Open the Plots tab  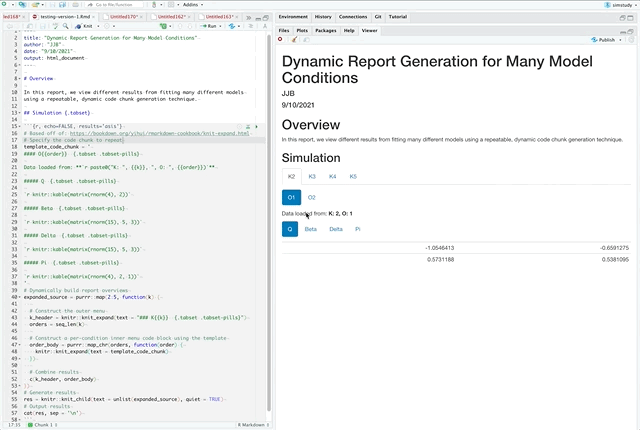click(x=302, y=31)
